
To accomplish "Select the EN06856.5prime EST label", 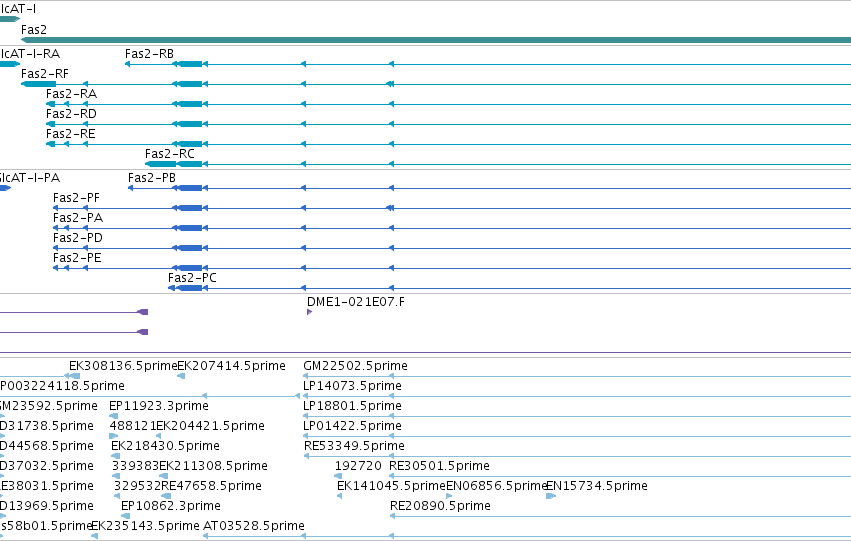I will point(496,487).
